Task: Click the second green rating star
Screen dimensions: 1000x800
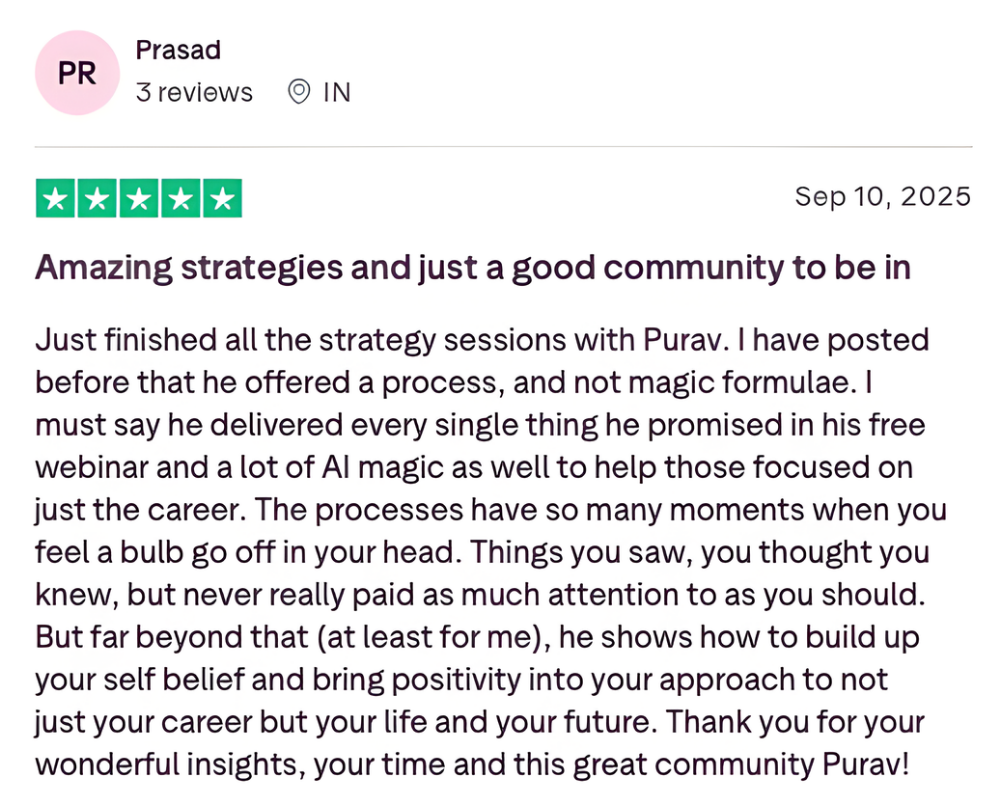Action: tap(97, 198)
